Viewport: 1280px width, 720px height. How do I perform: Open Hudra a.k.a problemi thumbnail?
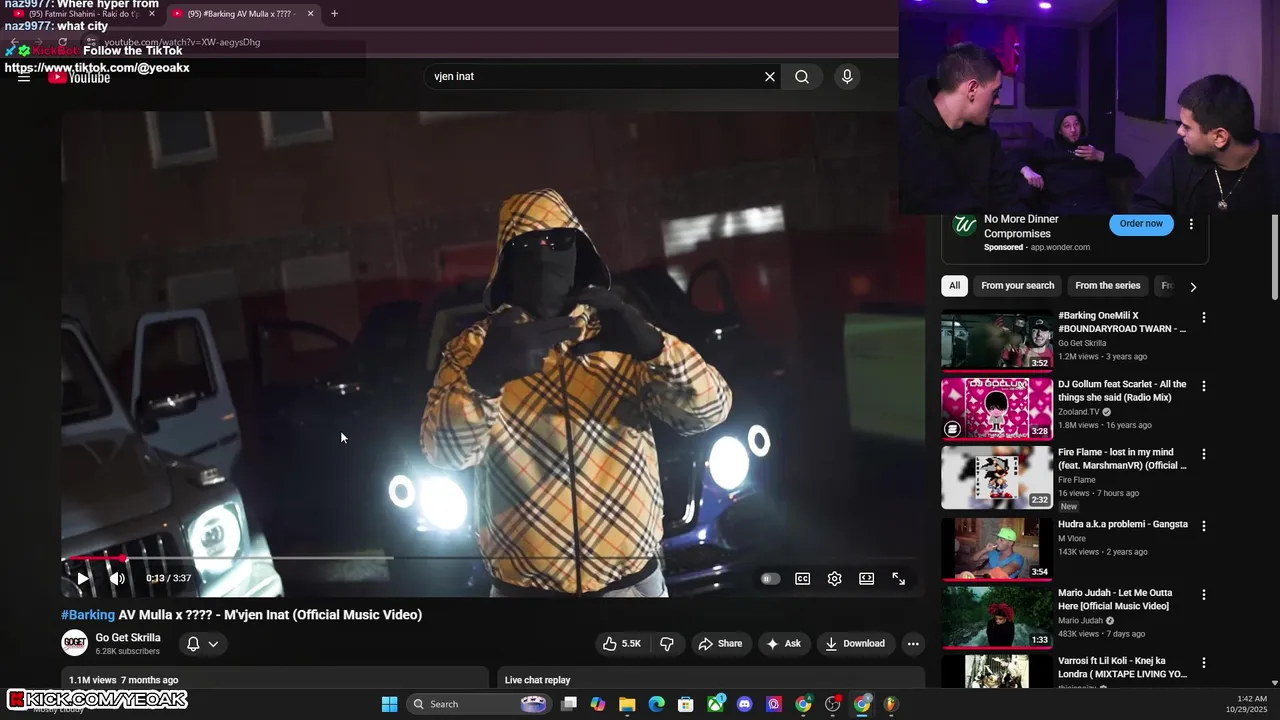pyautogui.click(x=996, y=548)
